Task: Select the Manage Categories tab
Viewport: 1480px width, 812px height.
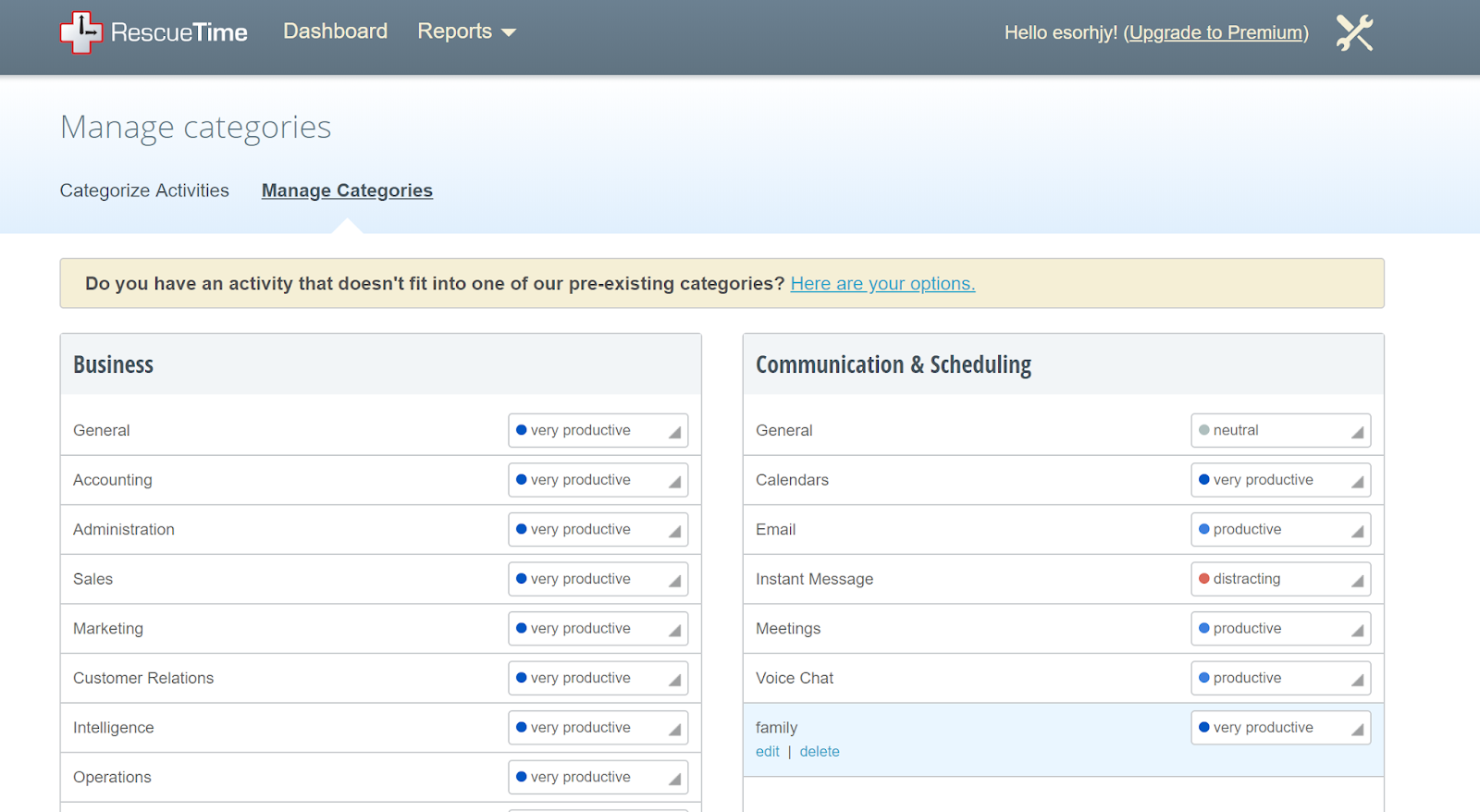Action: coord(347,191)
